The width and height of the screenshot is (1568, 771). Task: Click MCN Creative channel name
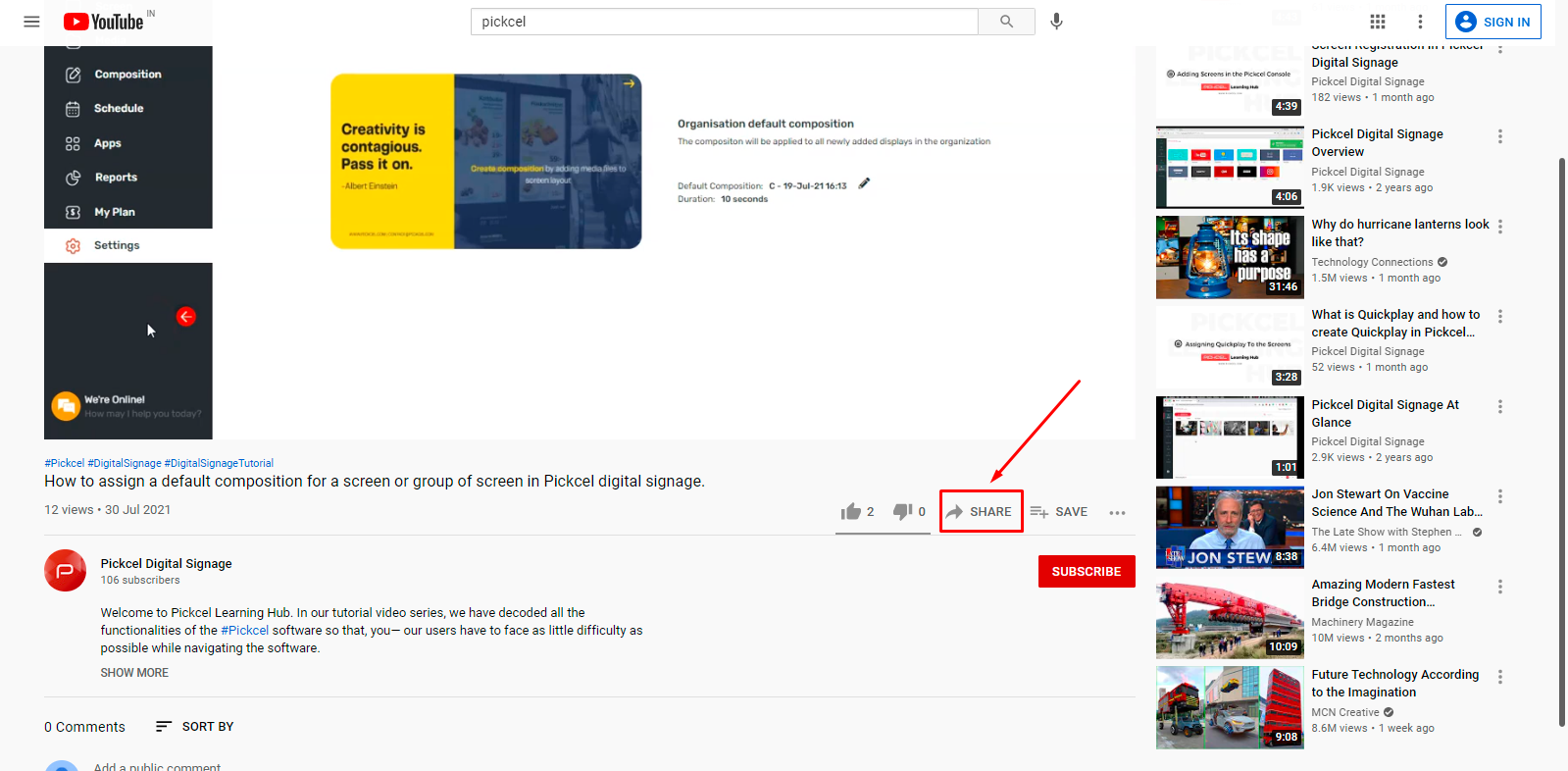pos(1345,713)
